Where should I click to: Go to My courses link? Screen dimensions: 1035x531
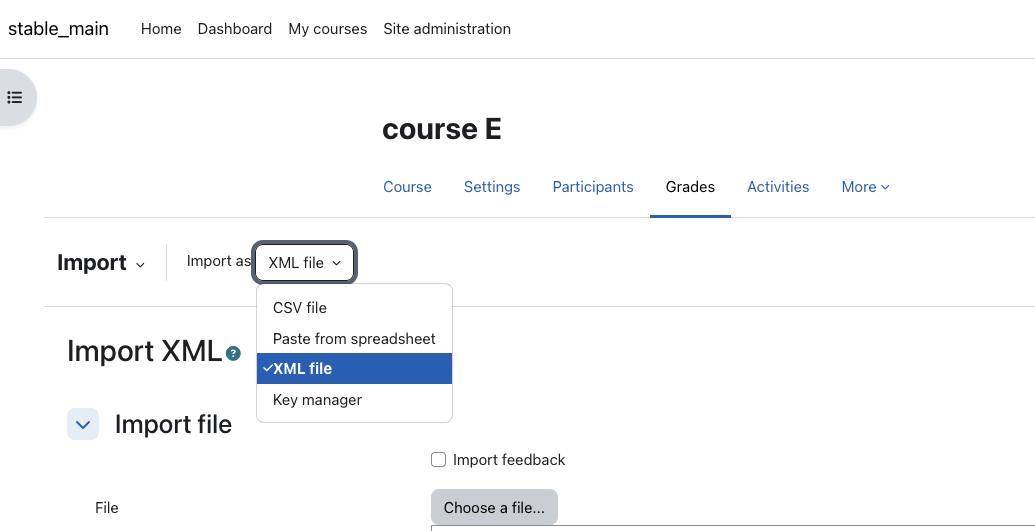point(327,29)
